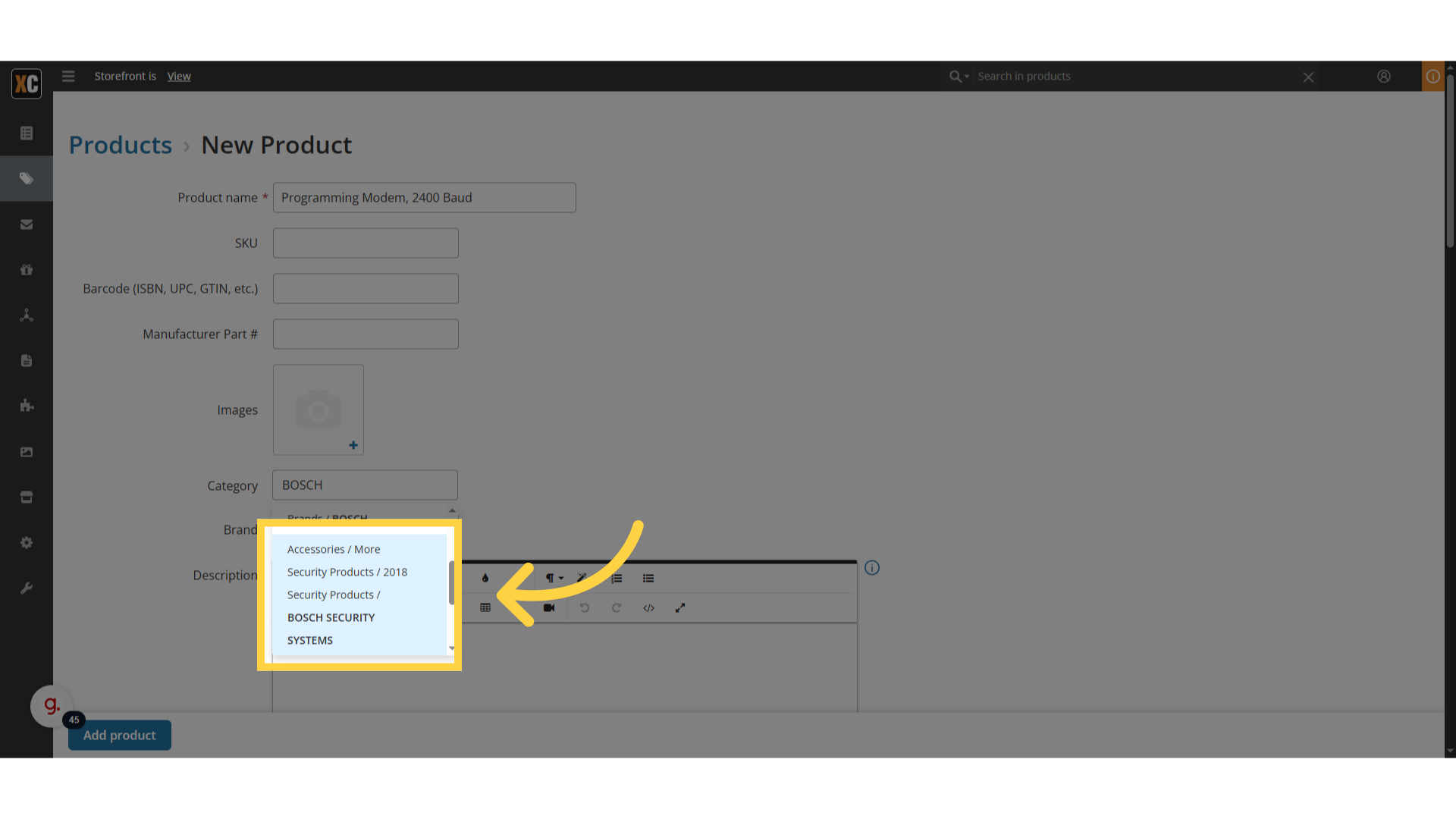
Task: Open the tag catalog icon in the sidebar
Action: (x=27, y=179)
